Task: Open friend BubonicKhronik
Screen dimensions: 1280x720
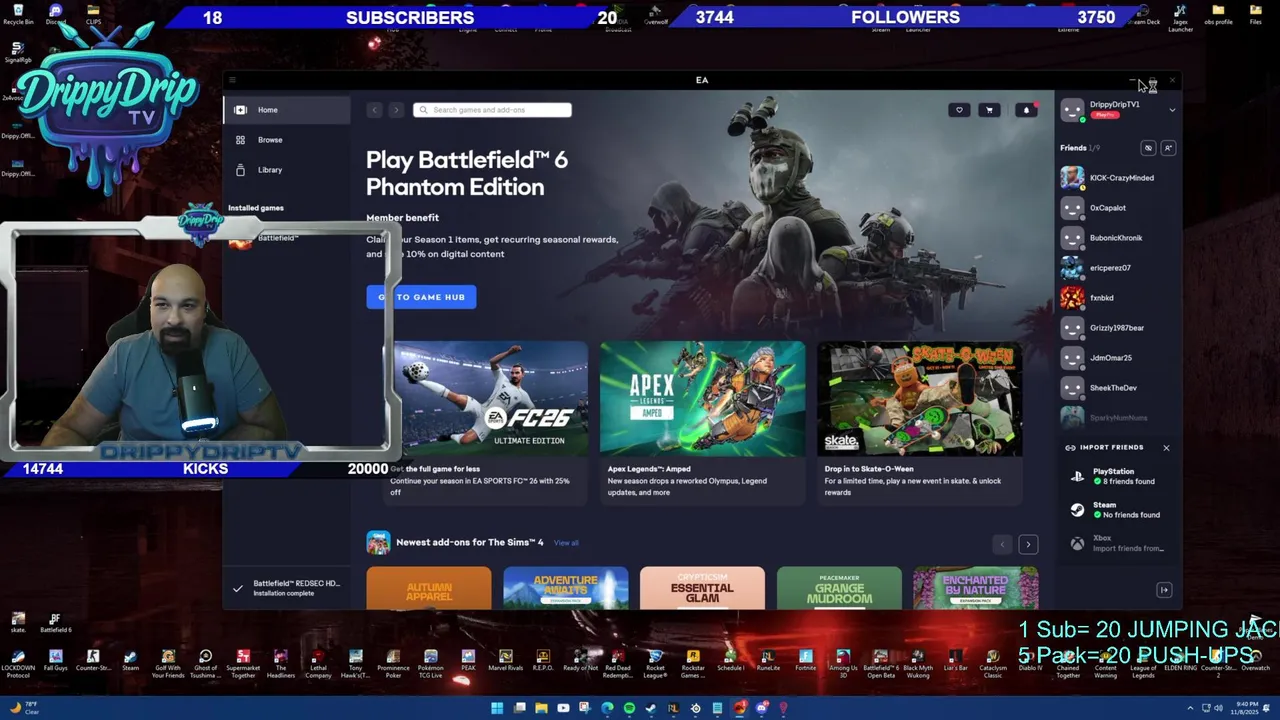Action: point(1117,238)
